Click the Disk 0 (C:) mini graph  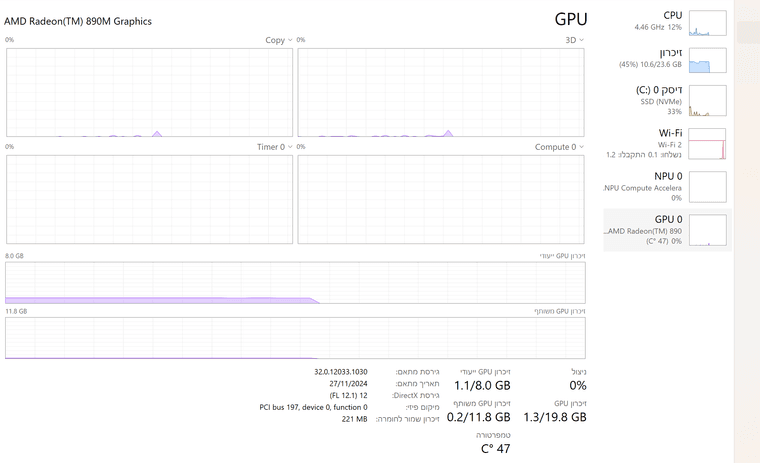[708, 100]
